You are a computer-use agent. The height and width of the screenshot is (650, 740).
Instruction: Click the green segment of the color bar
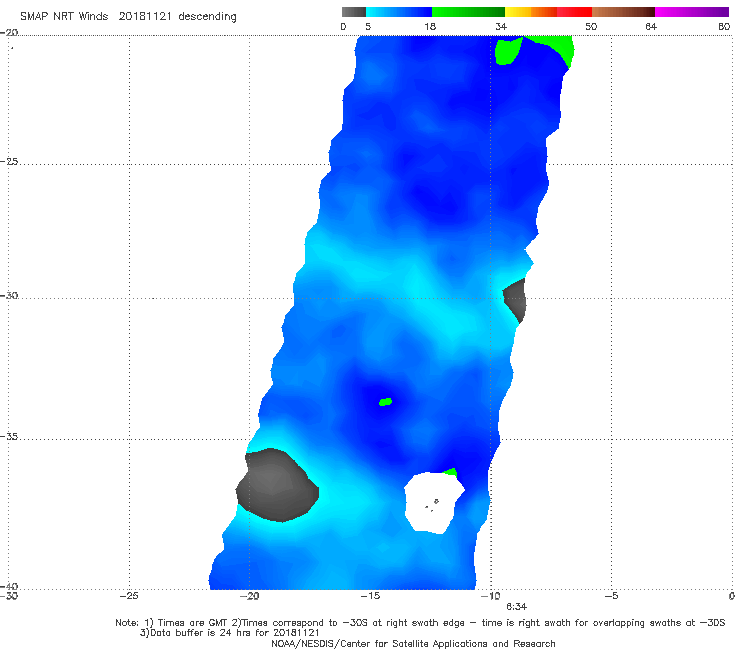click(x=468, y=12)
